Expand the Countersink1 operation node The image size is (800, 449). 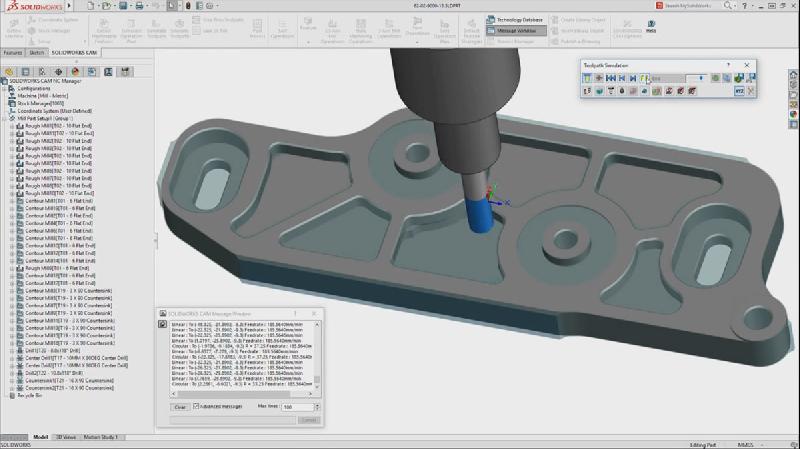pyautogui.click(x=12, y=381)
